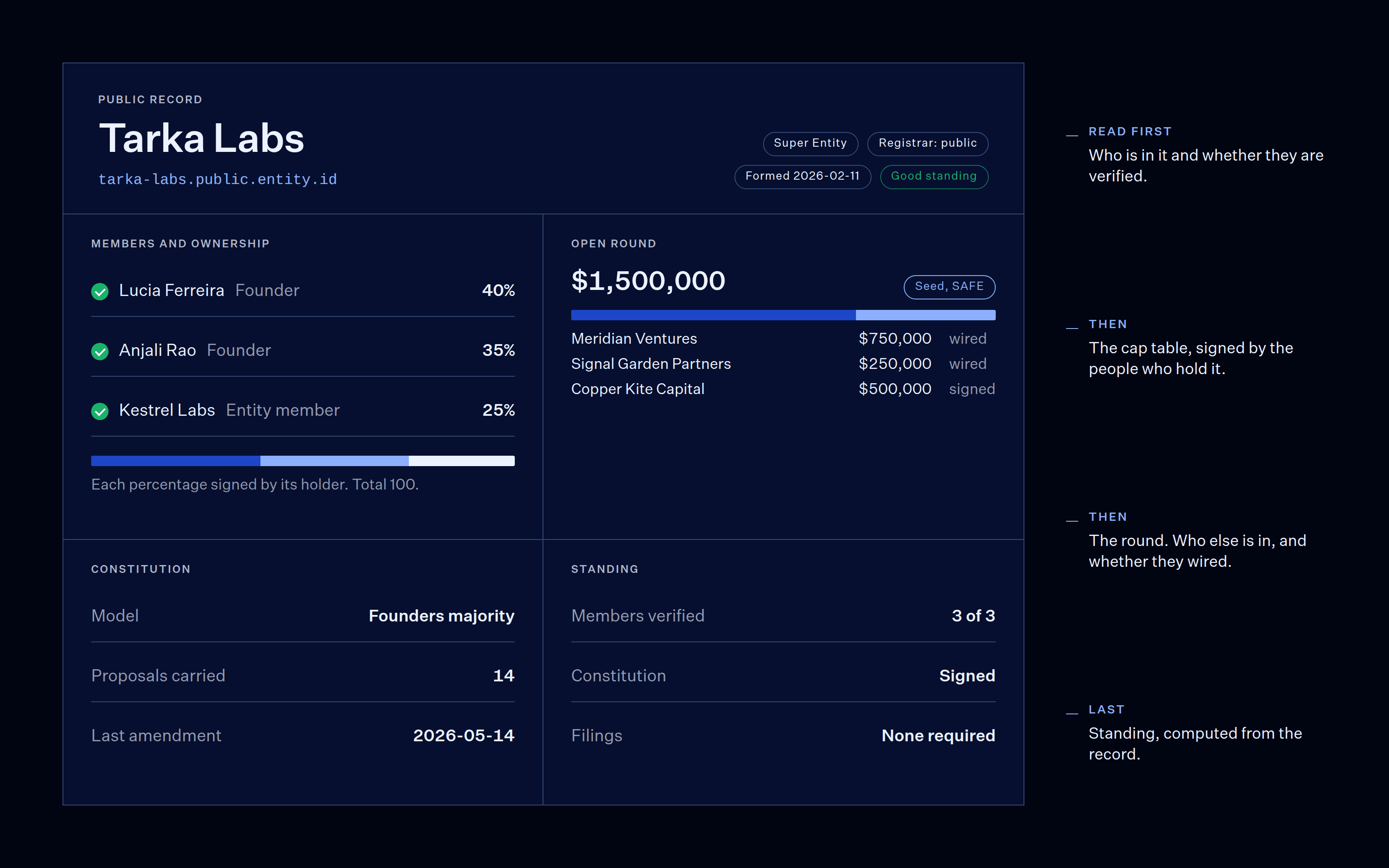
Task: Click the Open Round section header
Action: tap(614, 243)
